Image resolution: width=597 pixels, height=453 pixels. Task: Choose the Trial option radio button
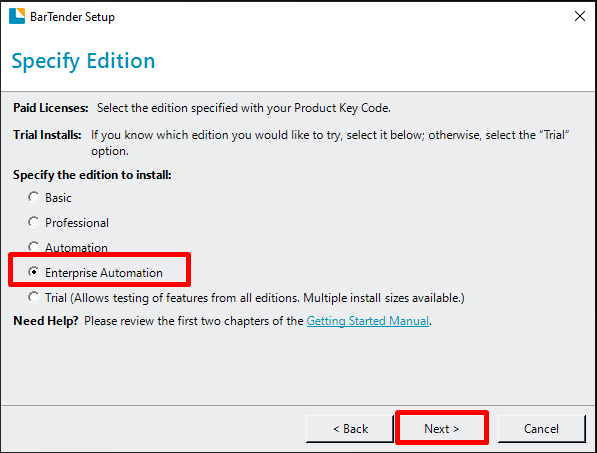[x=34, y=297]
